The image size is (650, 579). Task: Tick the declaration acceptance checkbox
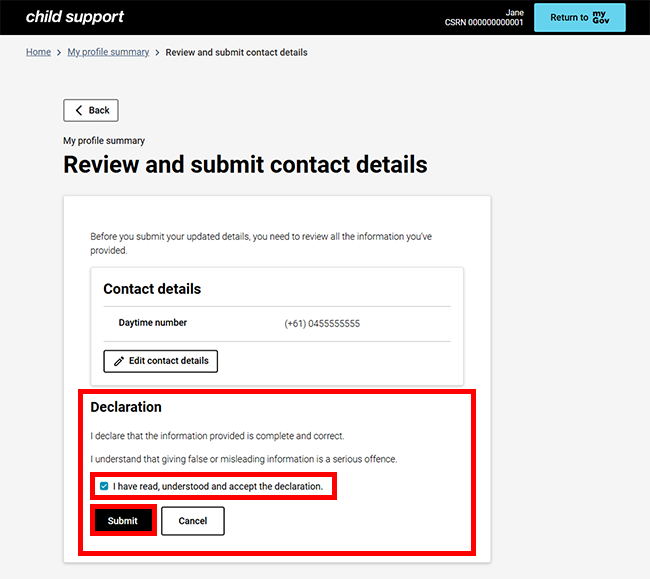click(x=104, y=487)
